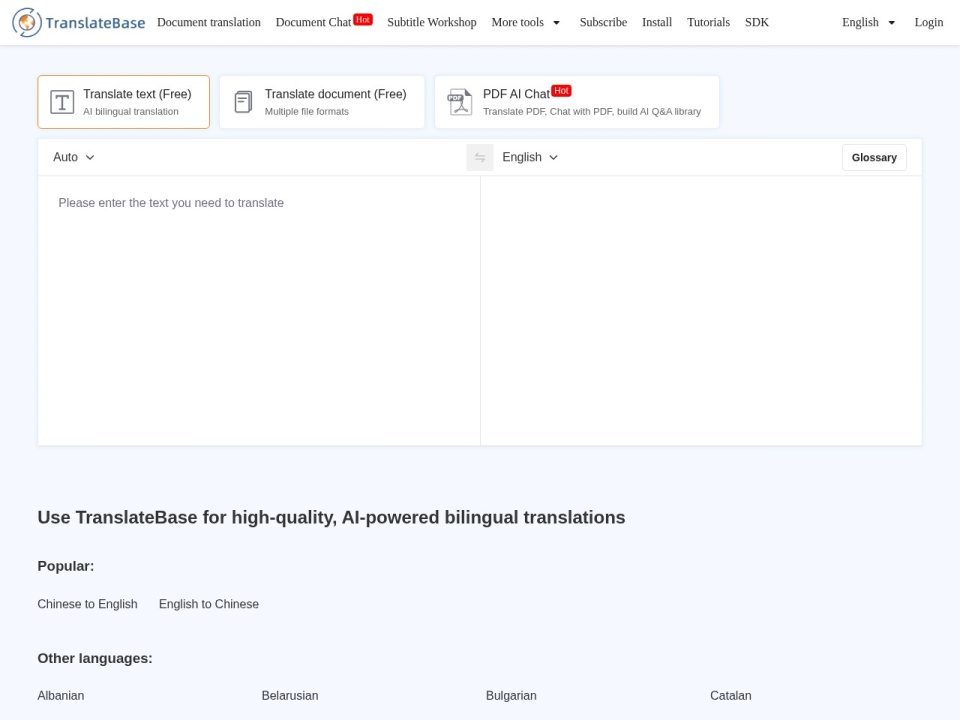
Task: Open Chinese to English translation link
Action: pyautogui.click(x=88, y=604)
